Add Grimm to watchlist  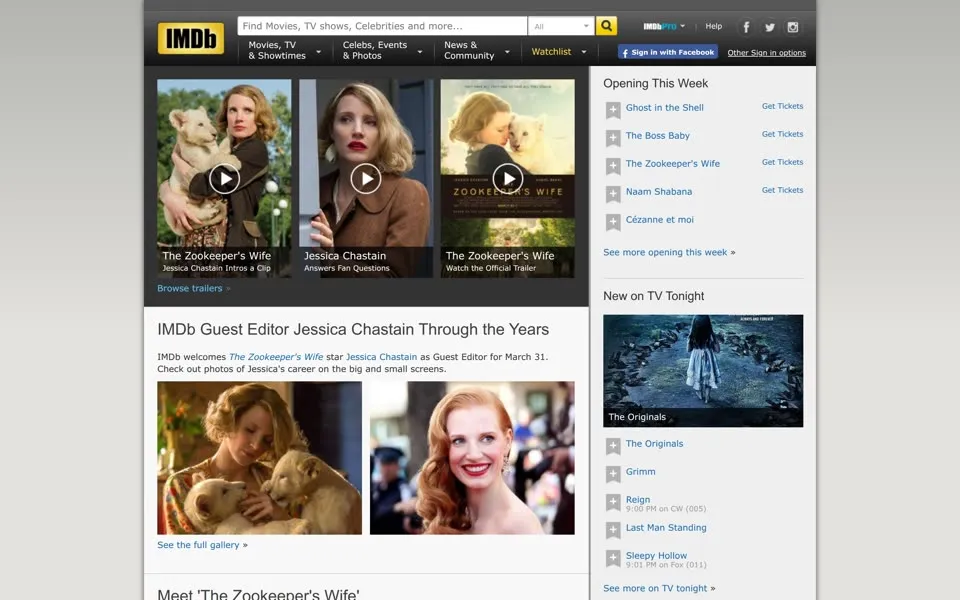613,474
